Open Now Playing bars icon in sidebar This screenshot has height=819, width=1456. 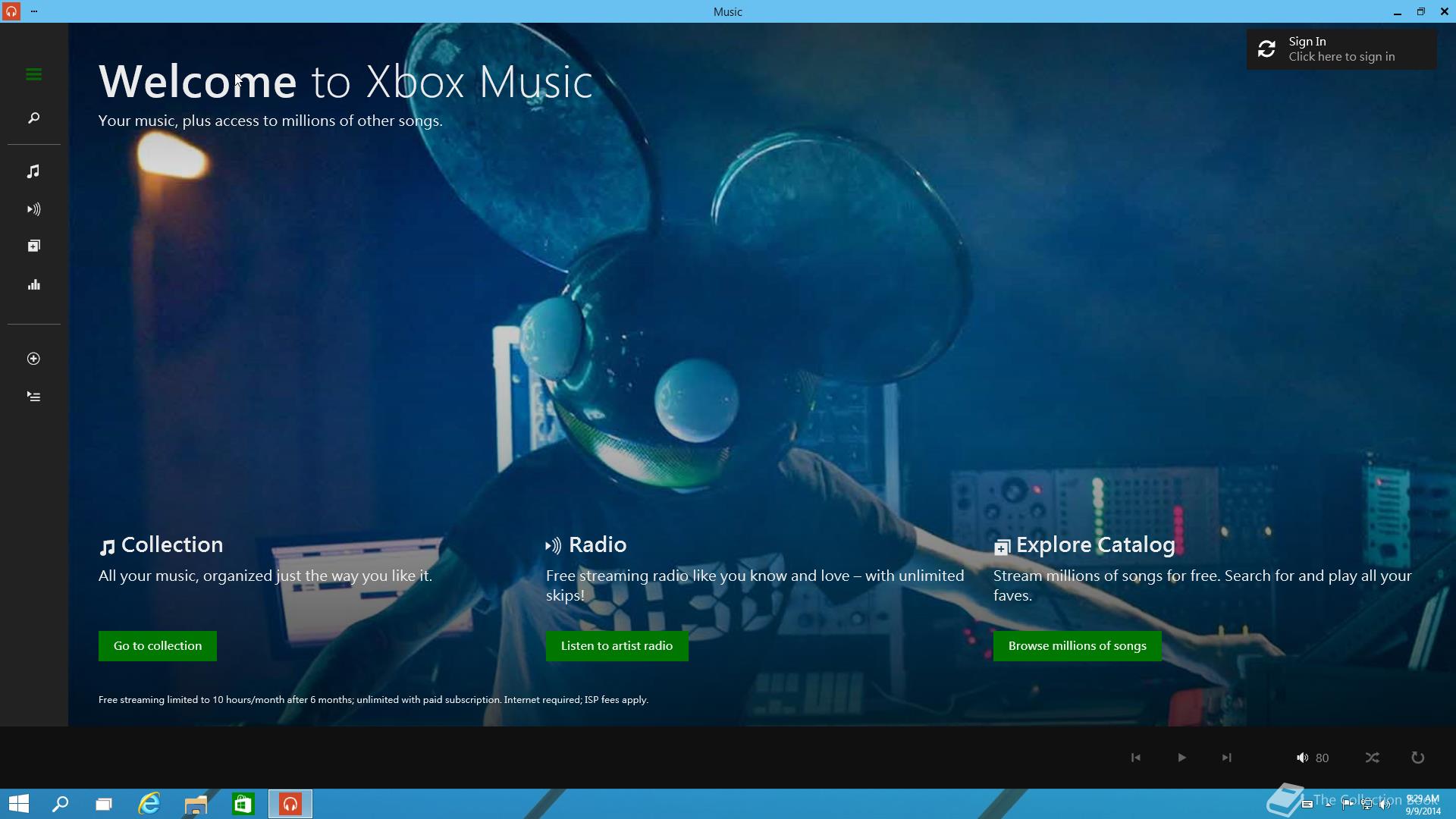point(33,285)
